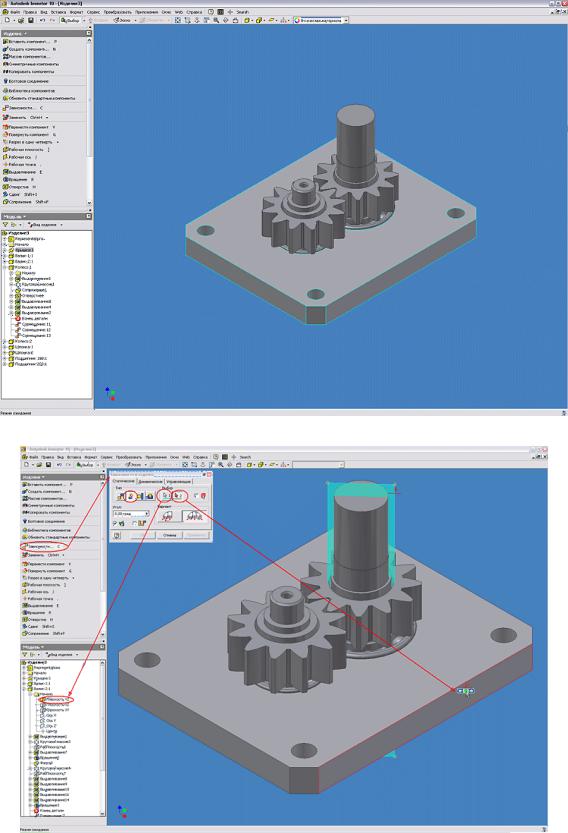
Task: Toggle pick-part-first checkbox in constraint dialog
Action: coord(196,496)
